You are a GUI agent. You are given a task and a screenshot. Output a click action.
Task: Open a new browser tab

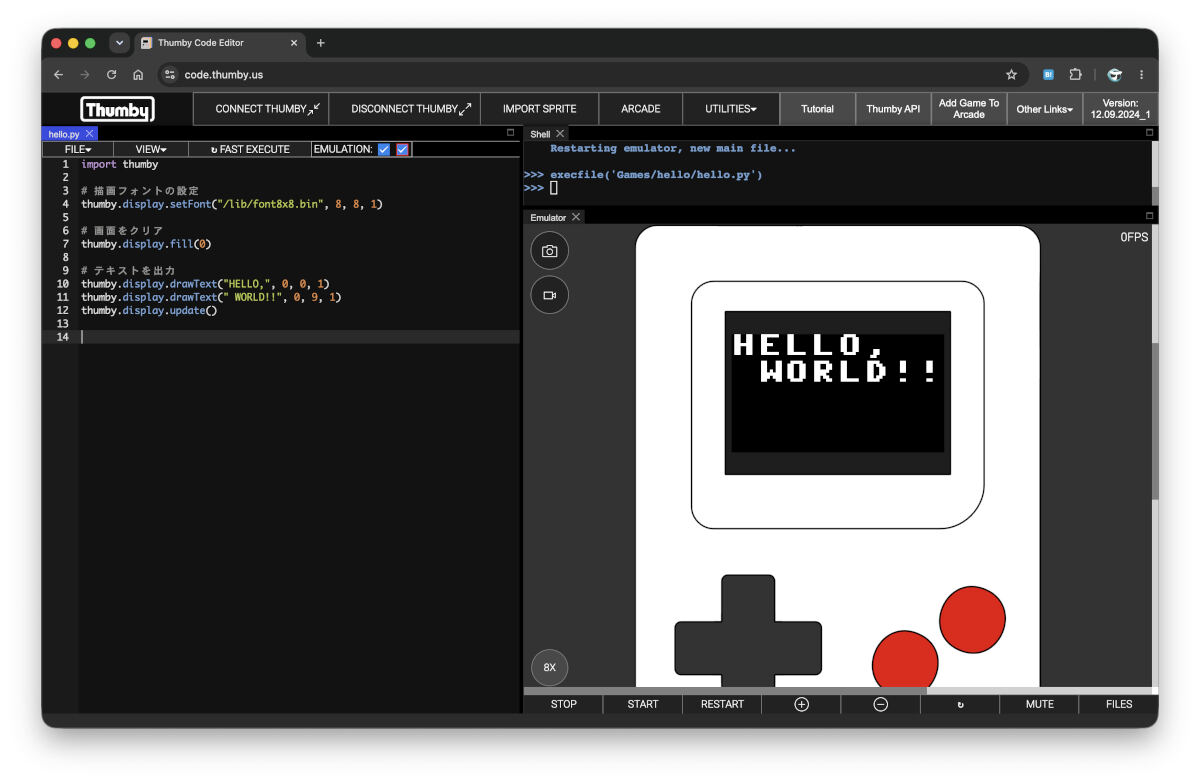coord(320,43)
